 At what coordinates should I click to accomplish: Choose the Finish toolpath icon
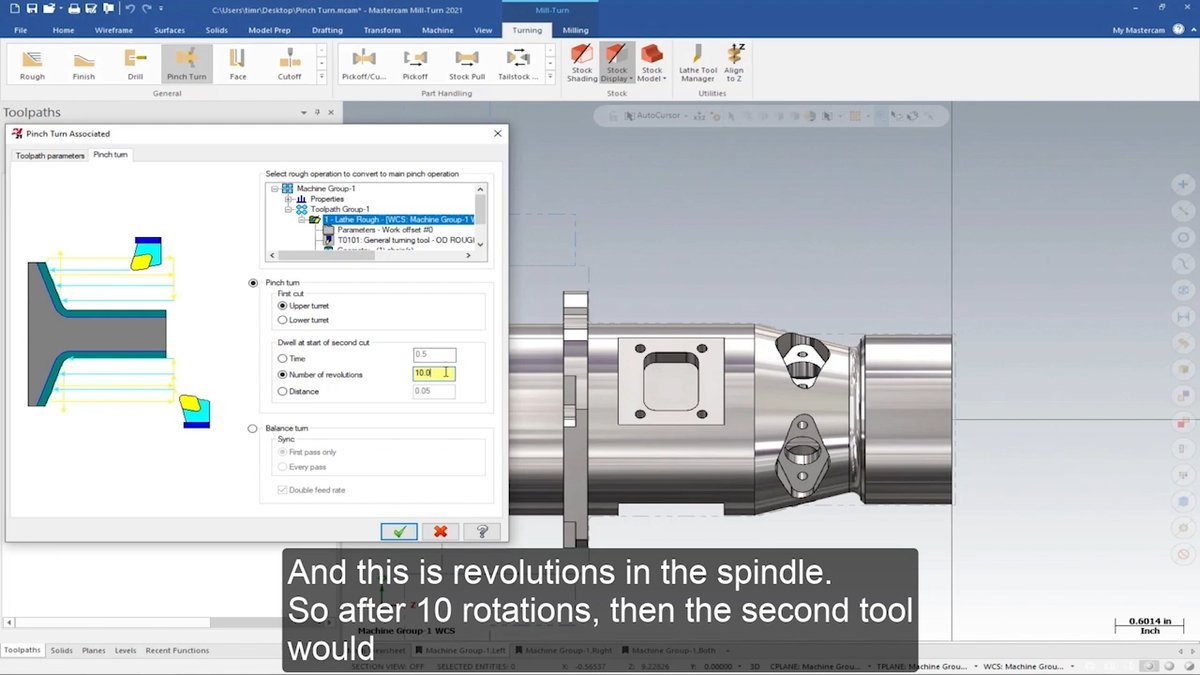click(x=84, y=63)
